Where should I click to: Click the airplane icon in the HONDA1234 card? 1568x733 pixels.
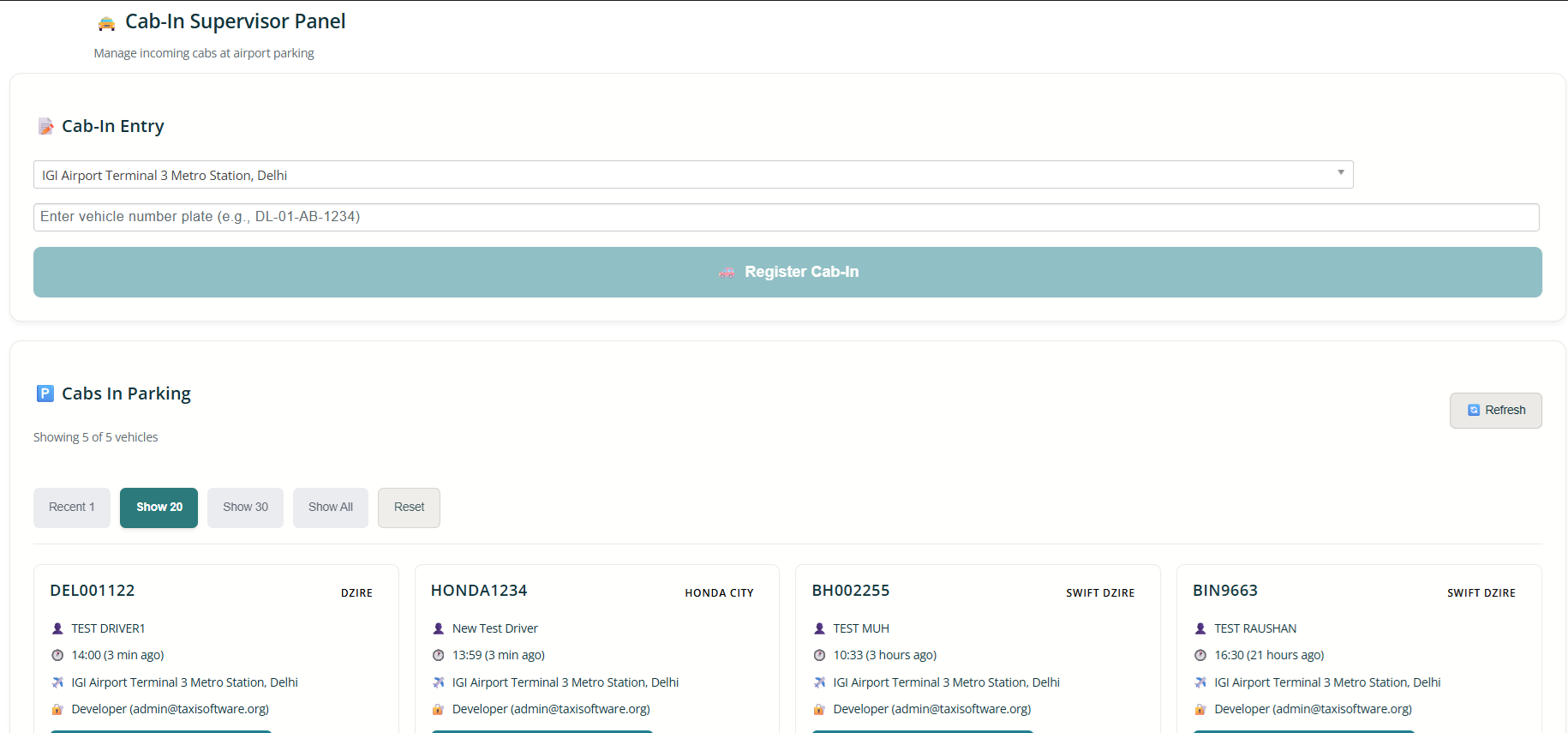439,682
